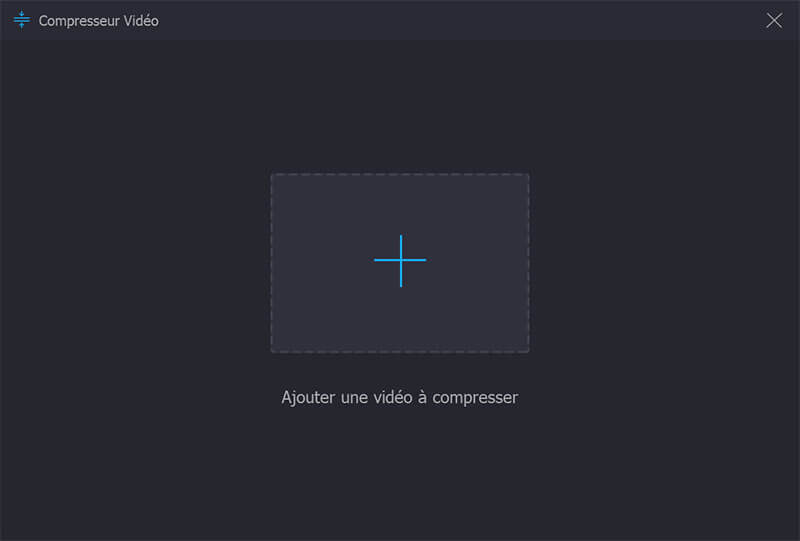Click the Compresseur Vidéo compress logo icon
The height and width of the screenshot is (541, 800).
21,19
